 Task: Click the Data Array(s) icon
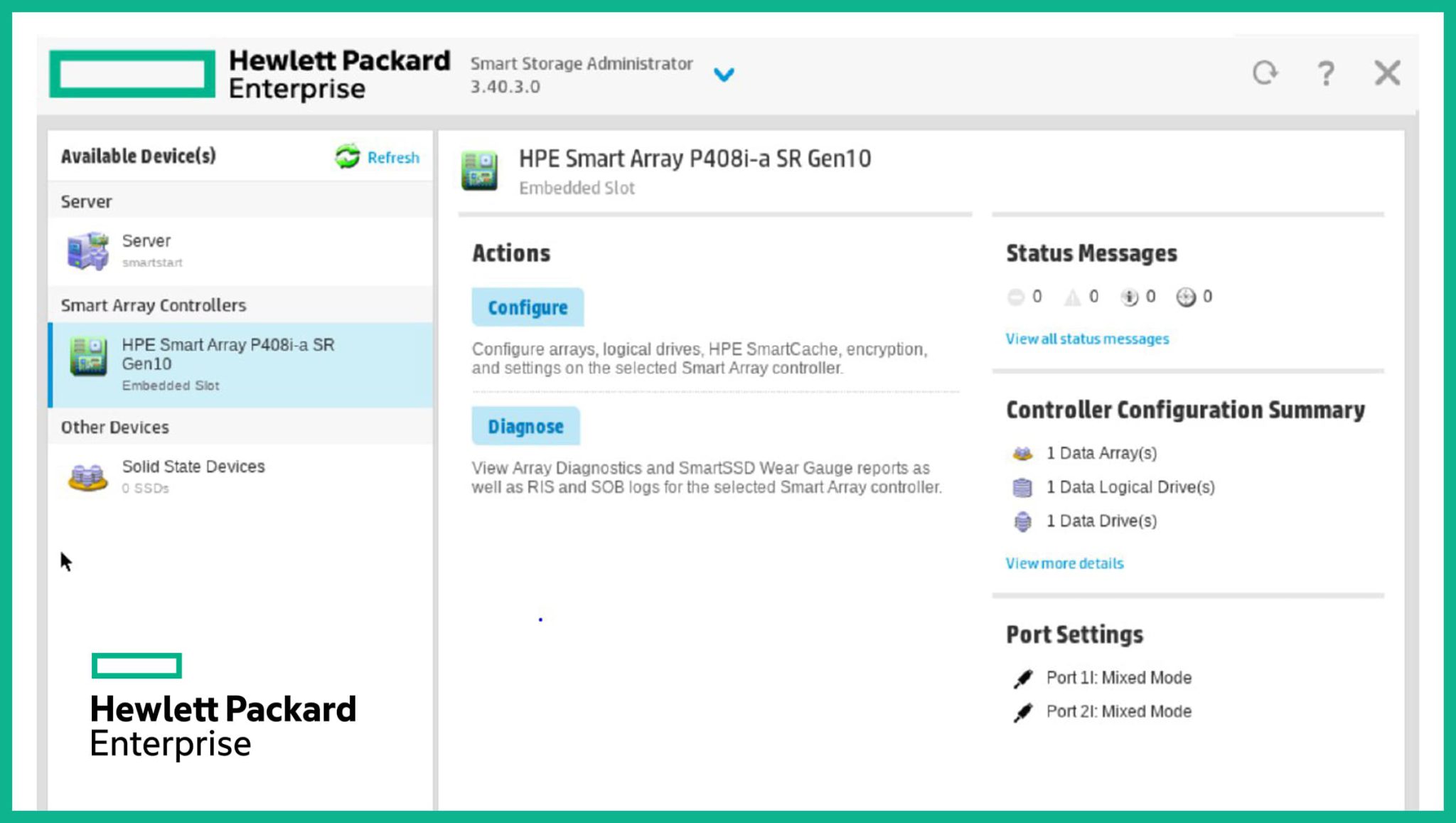point(1022,453)
